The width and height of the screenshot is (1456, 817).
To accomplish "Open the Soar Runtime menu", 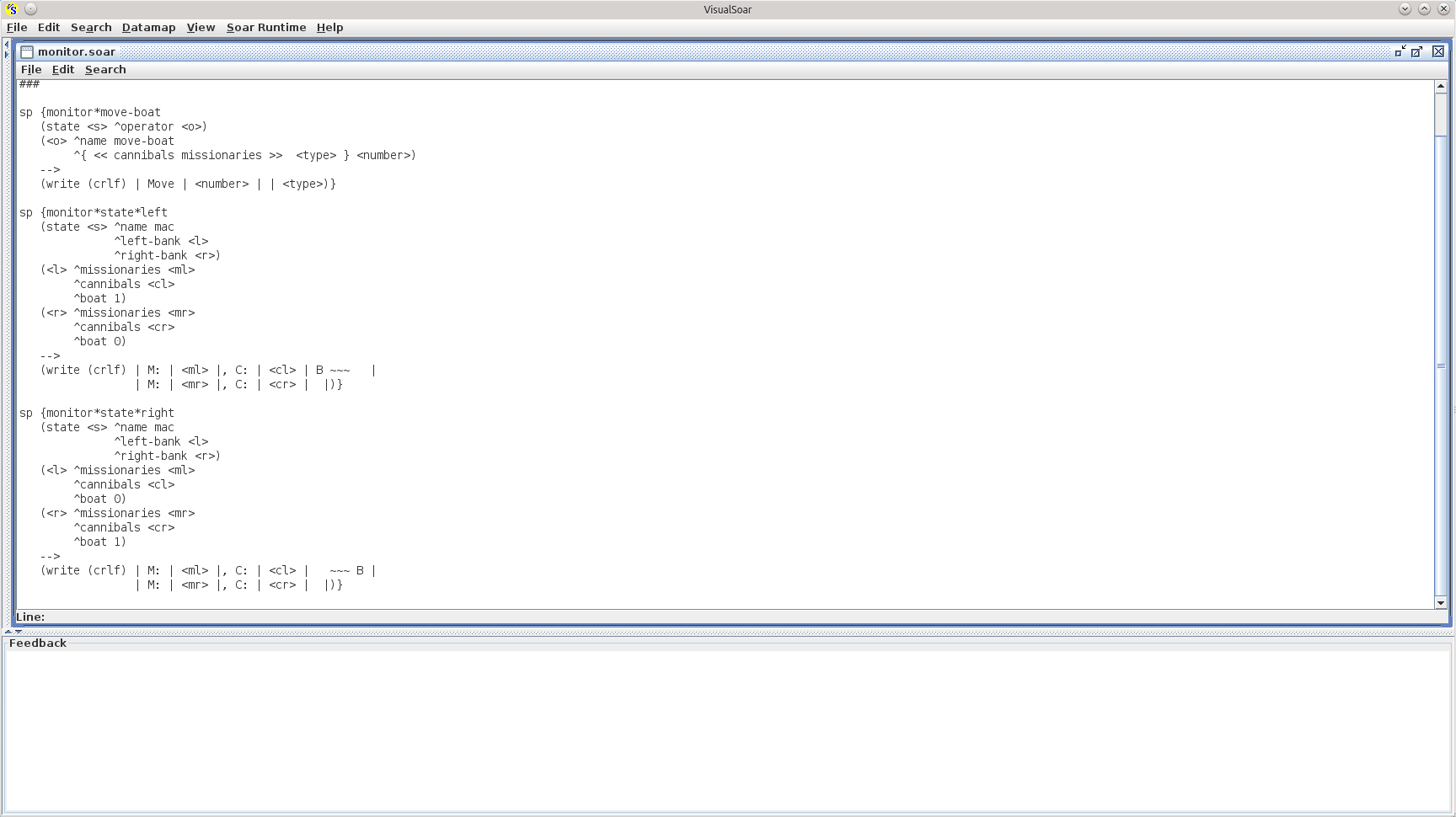I will click(x=265, y=28).
